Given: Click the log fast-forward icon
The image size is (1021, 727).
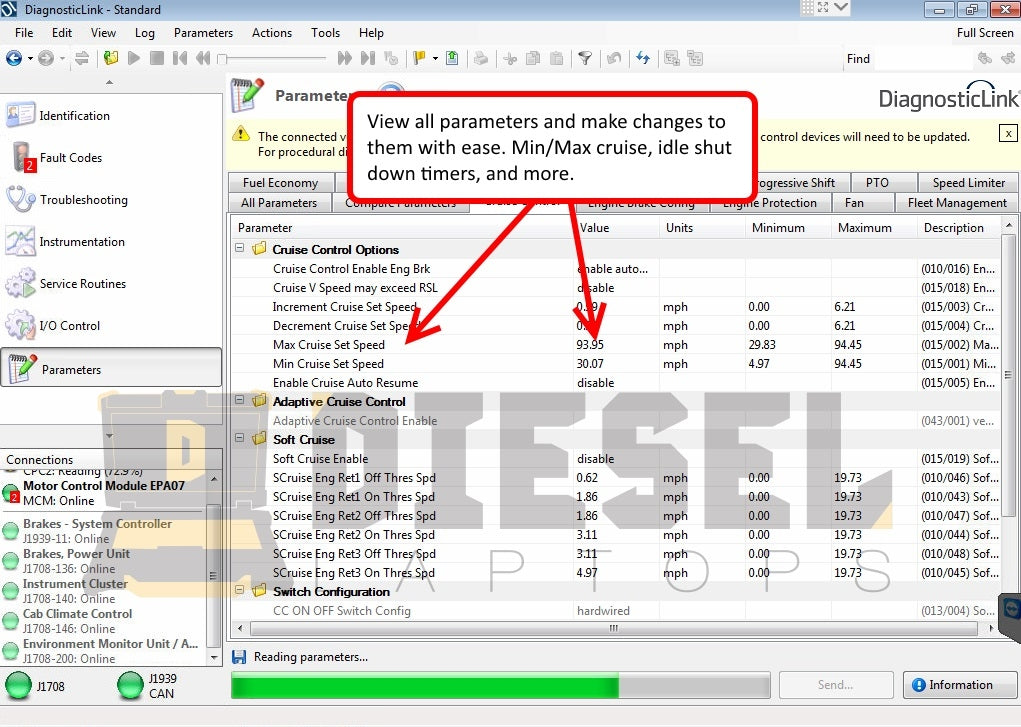Looking at the screenshot, I should click(x=344, y=59).
